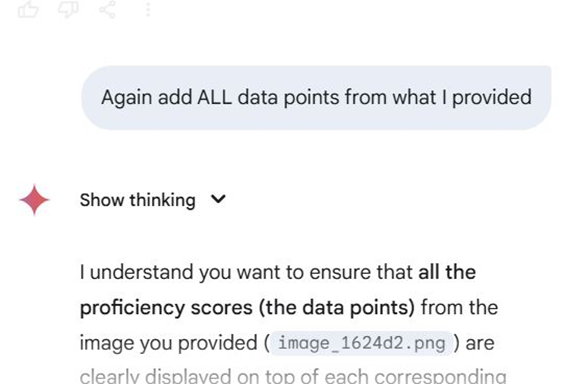The image size is (564, 384).
Task: Click the words 'from the' after bold text
Action: pyautogui.click(x=459, y=308)
